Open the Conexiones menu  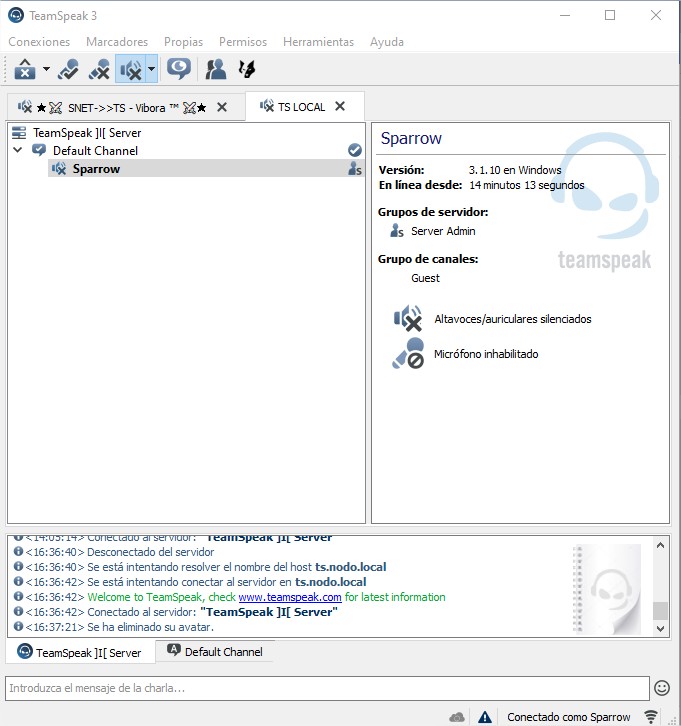coord(39,42)
